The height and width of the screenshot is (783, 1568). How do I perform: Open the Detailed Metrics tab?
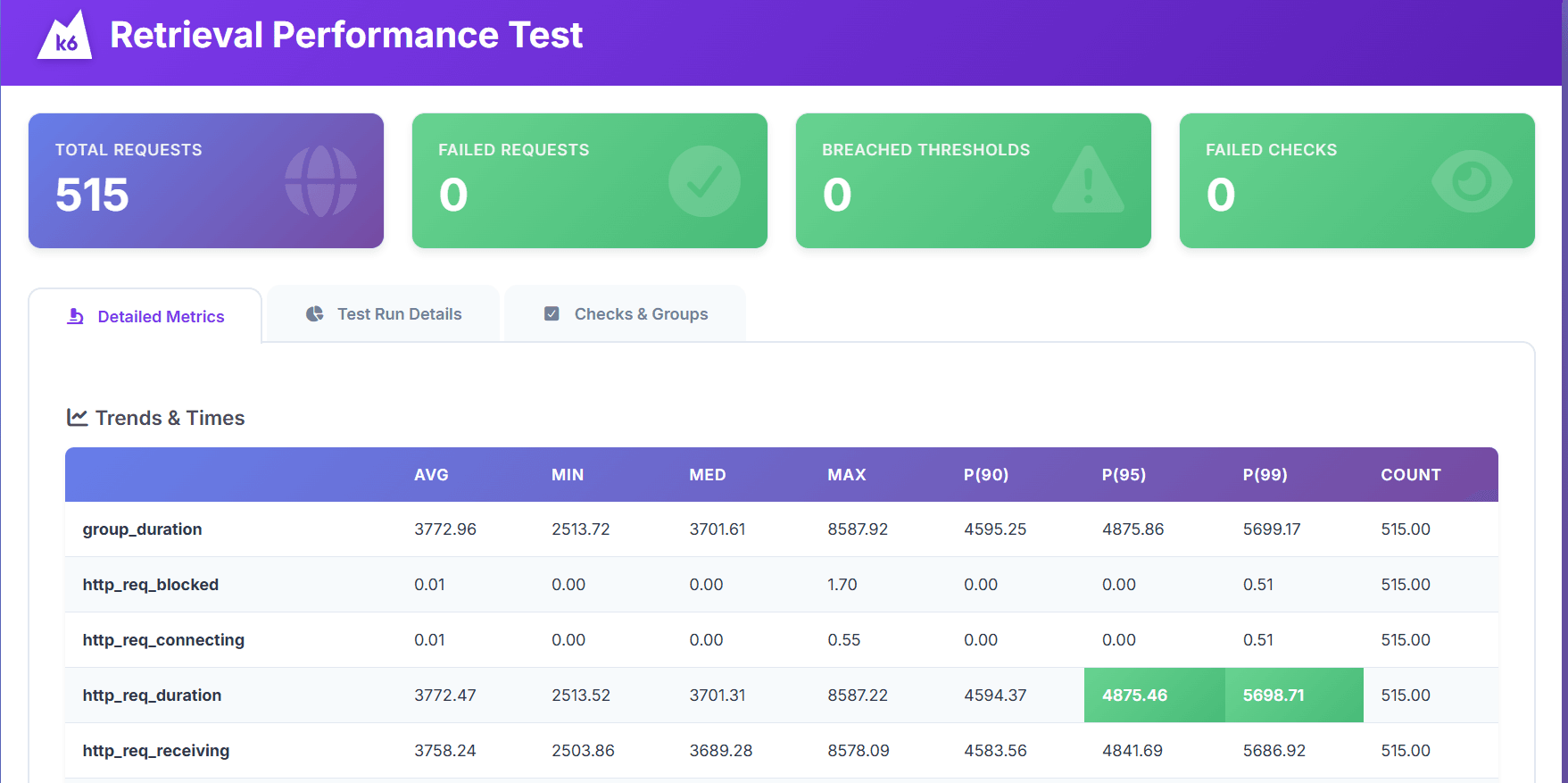[x=145, y=316]
